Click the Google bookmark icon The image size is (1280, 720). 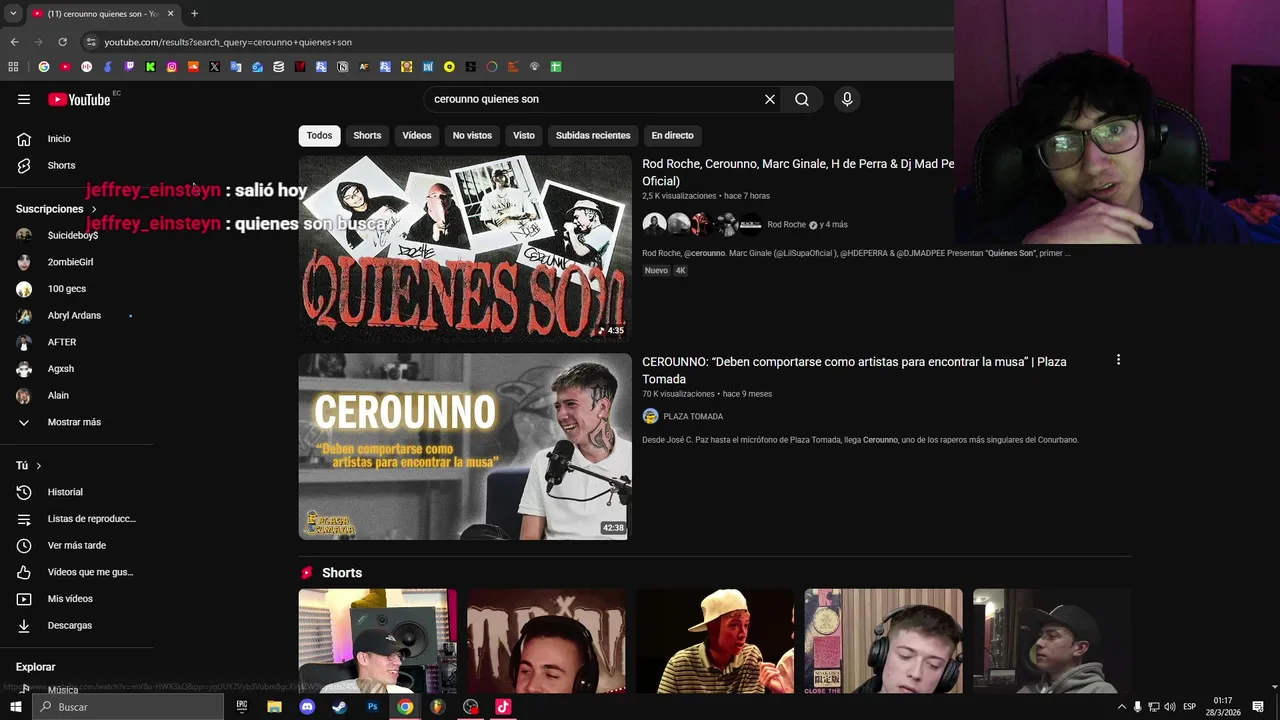44,67
